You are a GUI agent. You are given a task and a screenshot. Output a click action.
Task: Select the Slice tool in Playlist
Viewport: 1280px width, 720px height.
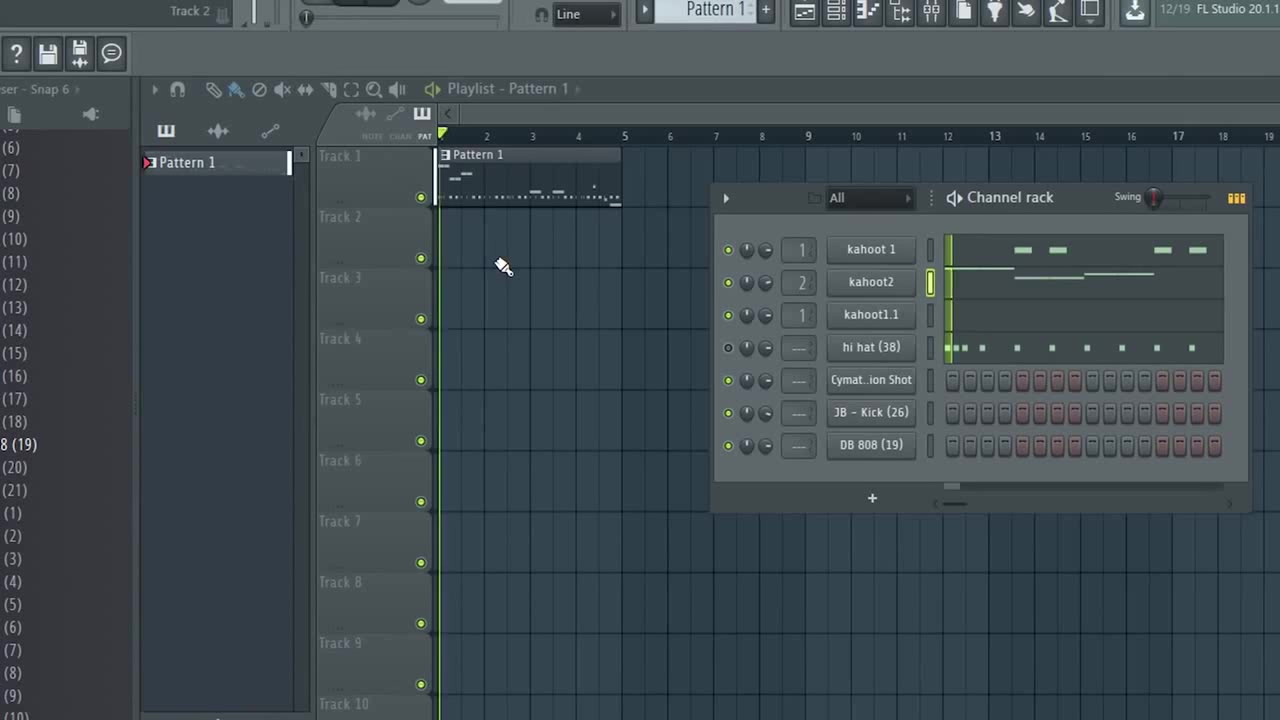[x=328, y=89]
